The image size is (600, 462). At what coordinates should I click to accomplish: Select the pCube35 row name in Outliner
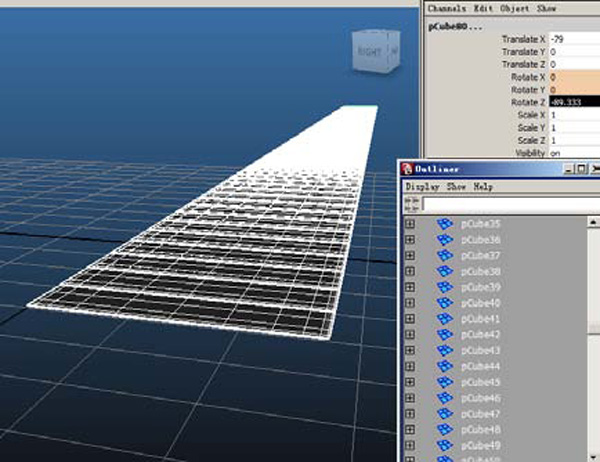click(x=481, y=224)
